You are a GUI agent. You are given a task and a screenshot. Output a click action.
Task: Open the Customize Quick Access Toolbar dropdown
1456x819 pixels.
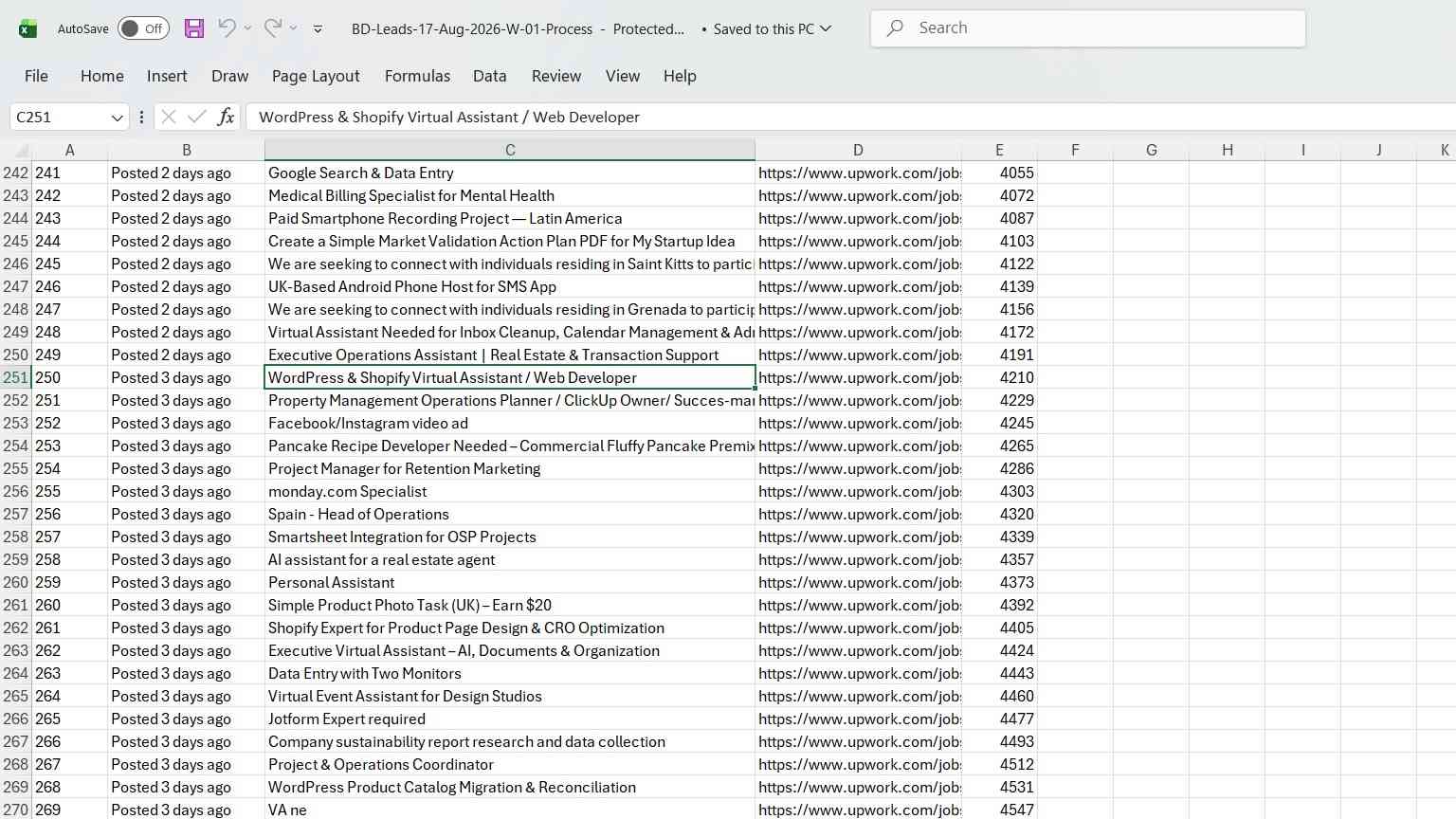[x=318, y=28]
